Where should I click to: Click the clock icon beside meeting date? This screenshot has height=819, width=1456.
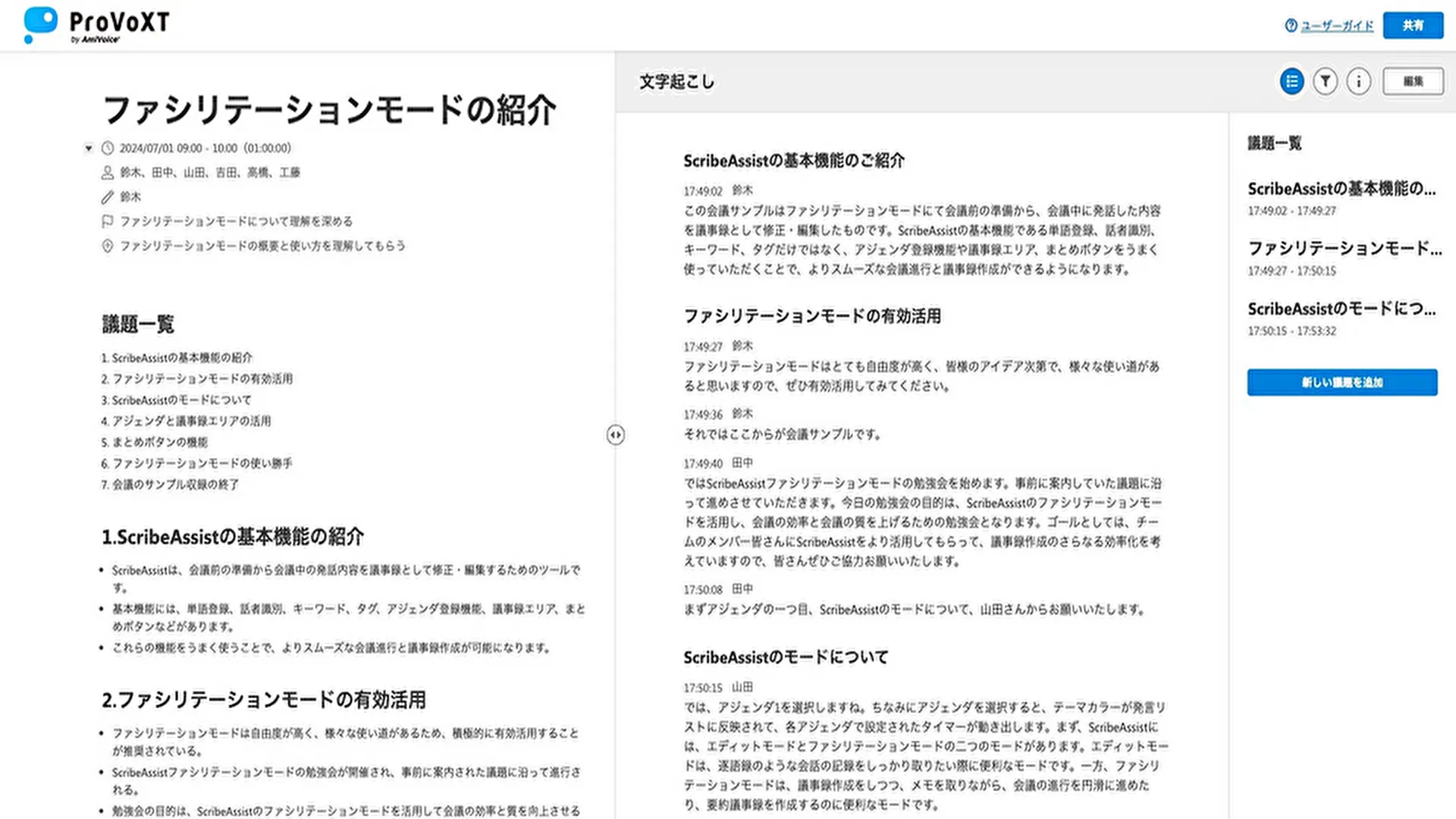(x=108, y=148)
